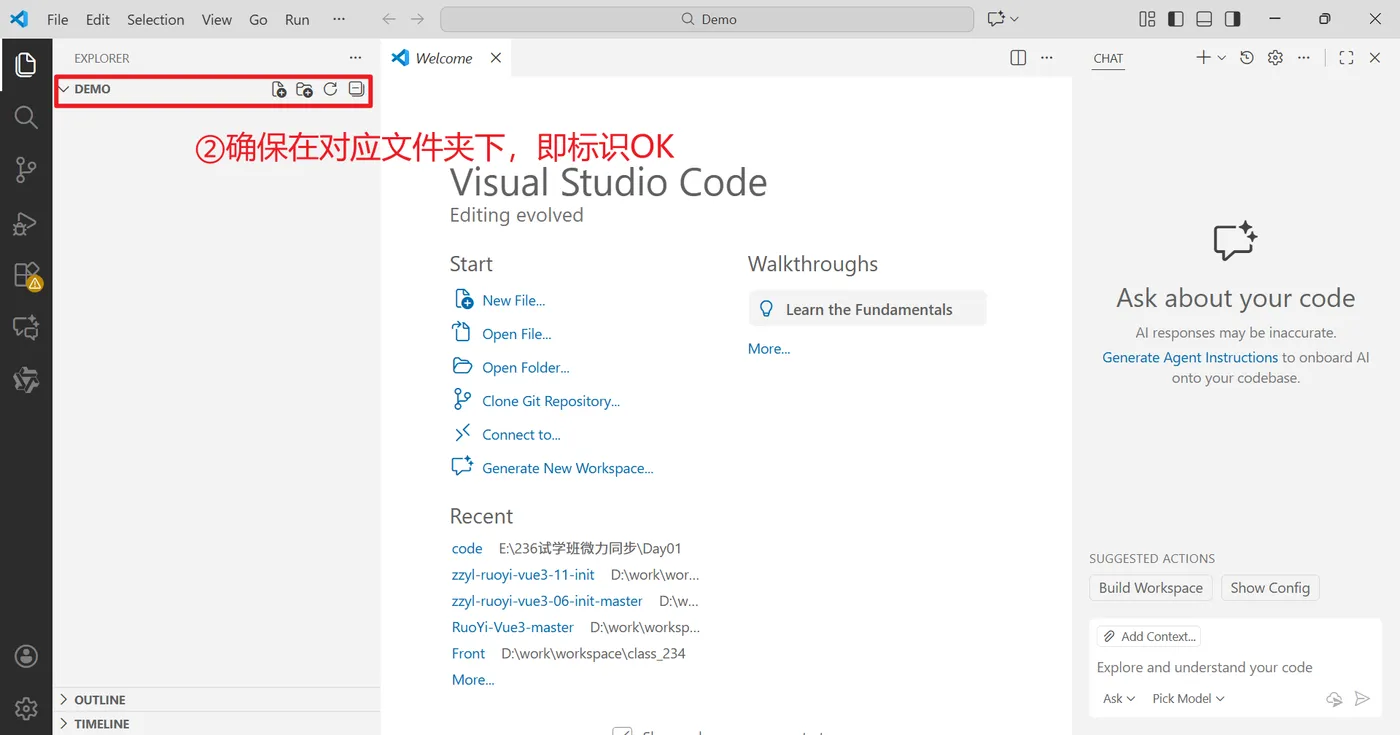This screenshot has width=1400, height=735.
Task: Open the dropdown arrow beside new chat plus
Action: coord(1222,58)
